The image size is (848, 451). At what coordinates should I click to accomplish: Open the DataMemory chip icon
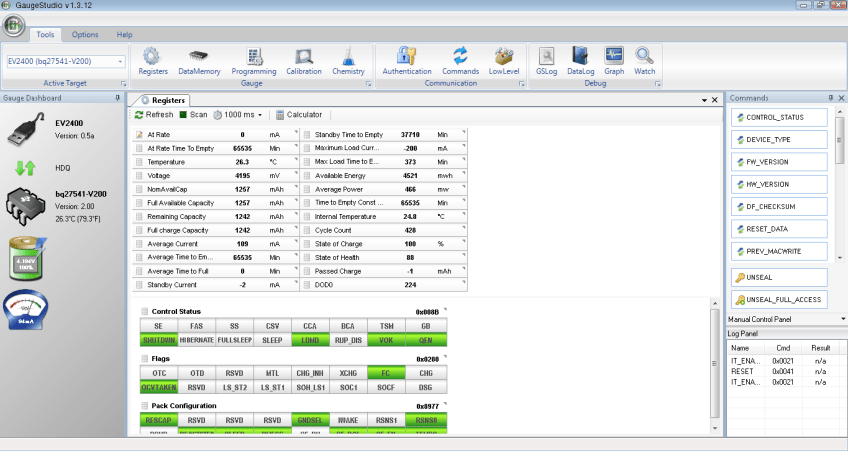(199, 61)
